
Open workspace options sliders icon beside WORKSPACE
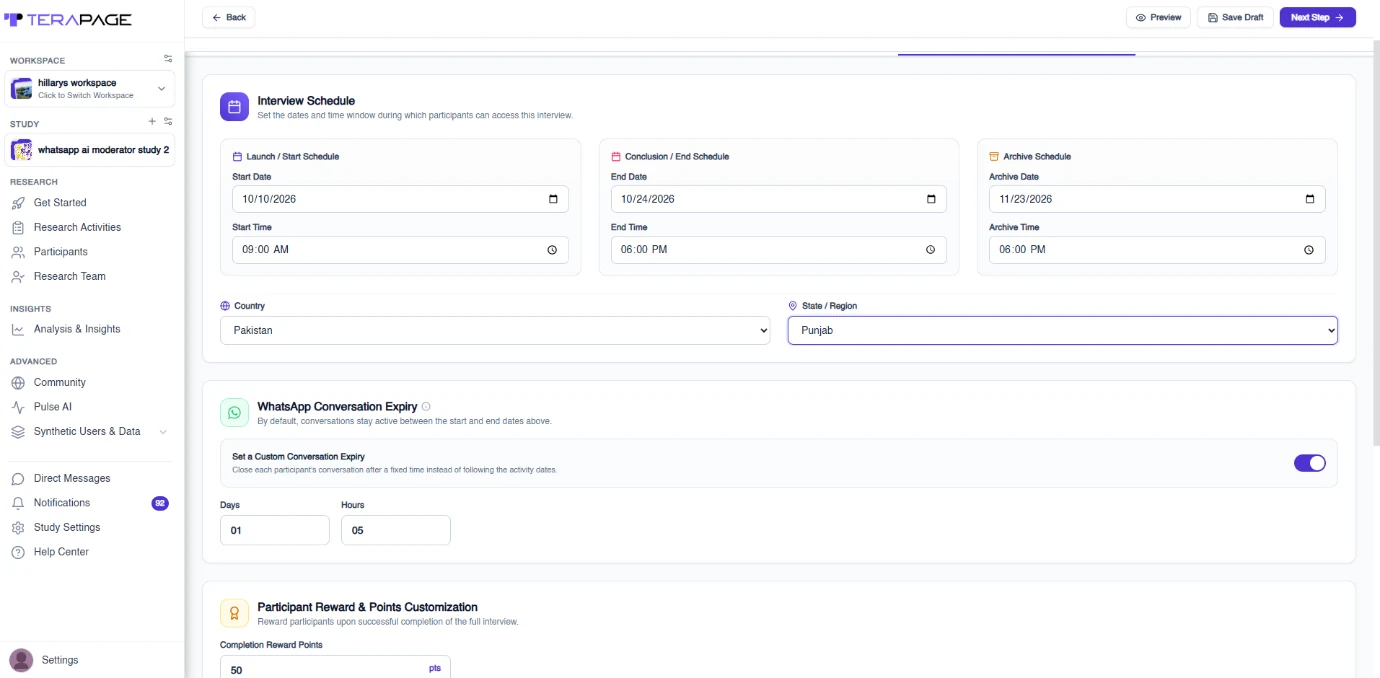(x=168, y=59)
